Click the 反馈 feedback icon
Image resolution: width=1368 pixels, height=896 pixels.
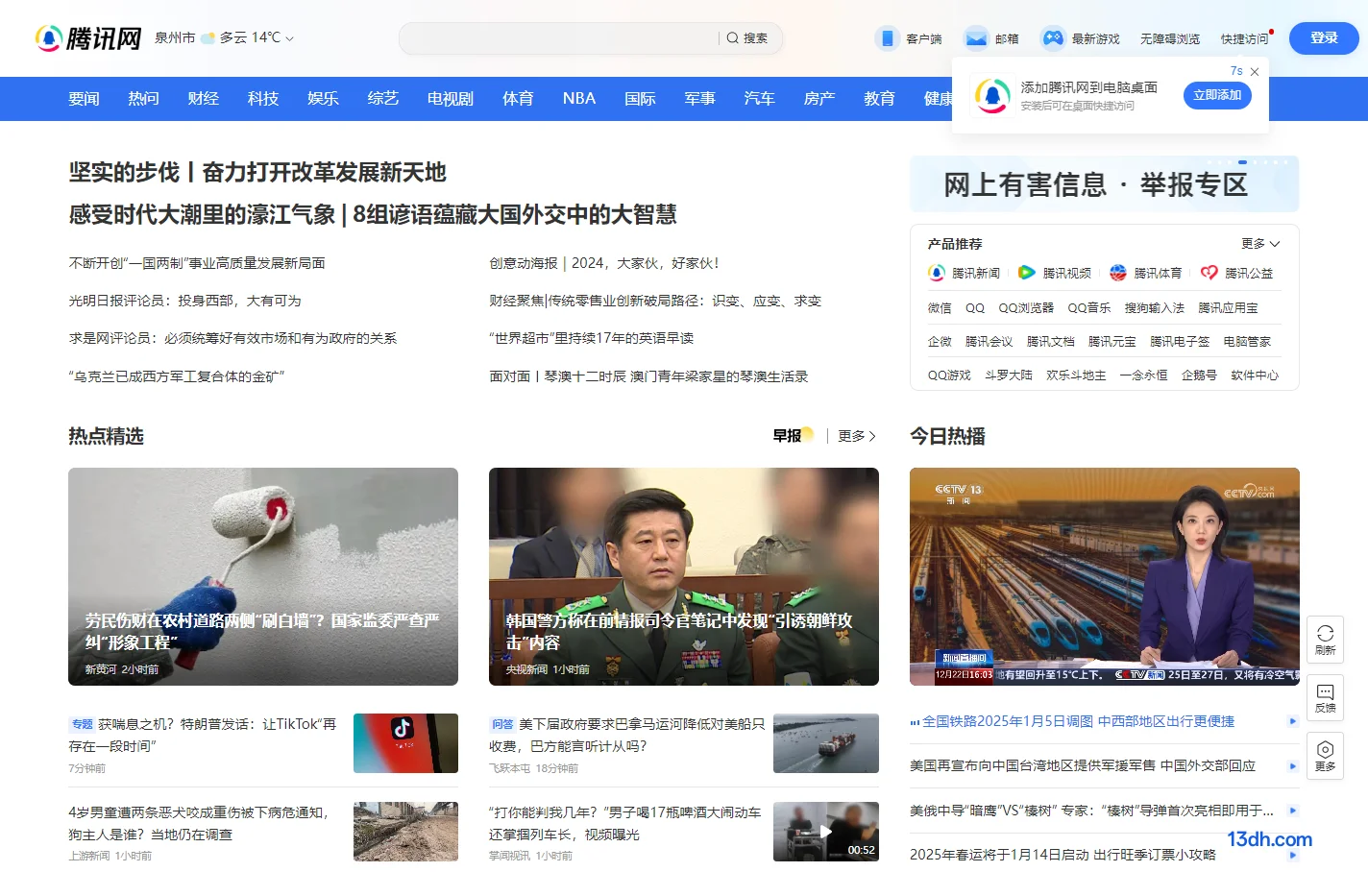[x=1325, y=698]
